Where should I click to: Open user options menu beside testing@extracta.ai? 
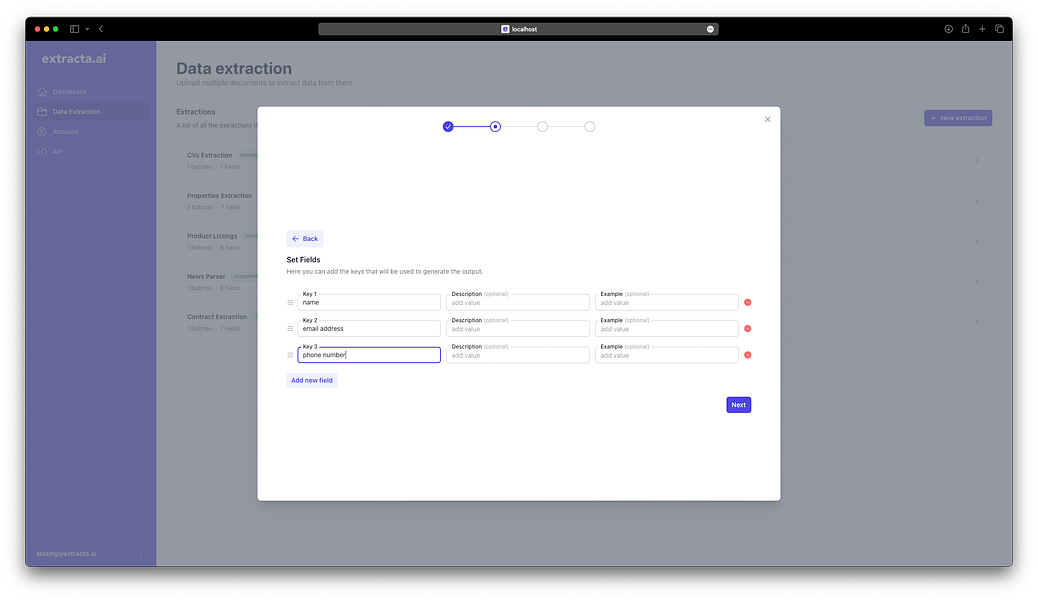click(x=140, y=554)
